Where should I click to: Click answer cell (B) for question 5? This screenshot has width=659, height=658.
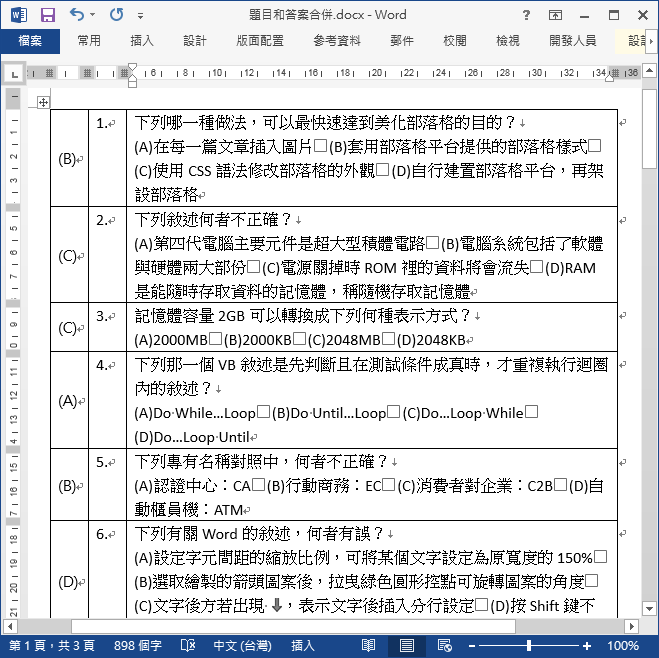70,485
